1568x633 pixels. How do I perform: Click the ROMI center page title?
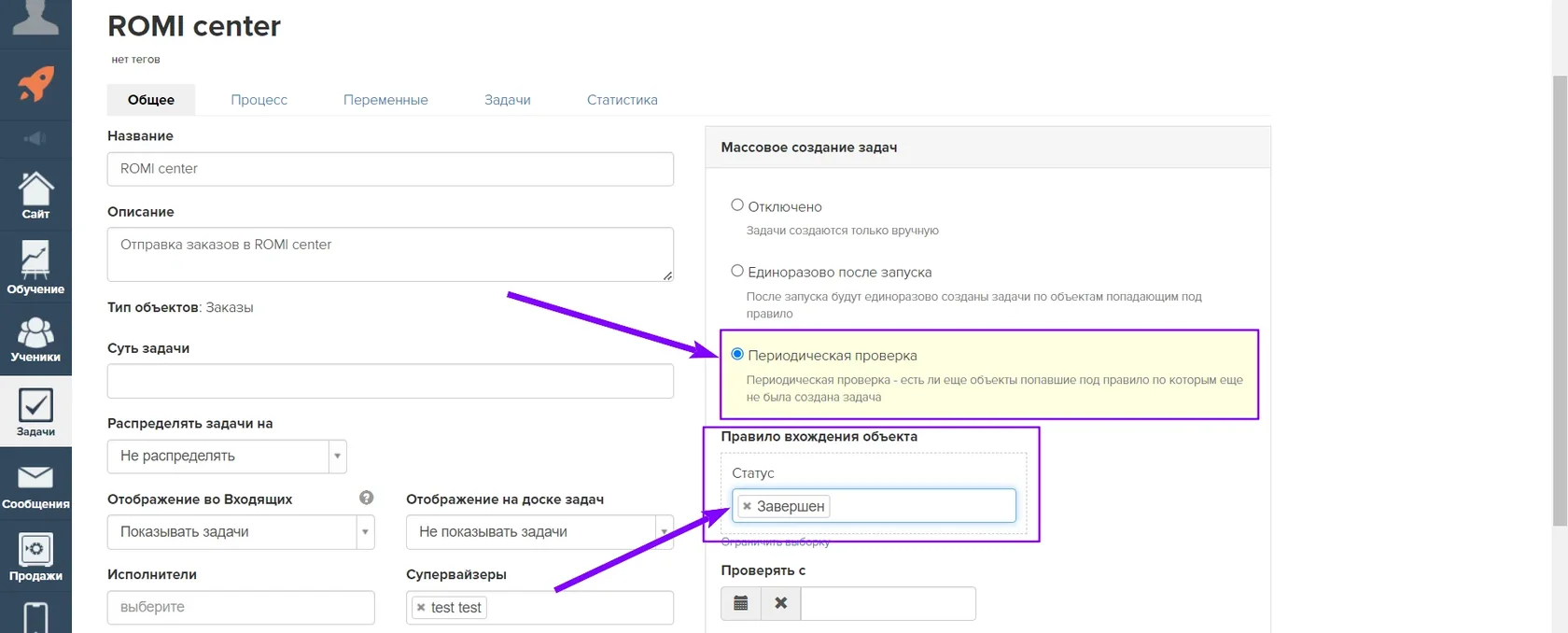click(x=194, y=26)
